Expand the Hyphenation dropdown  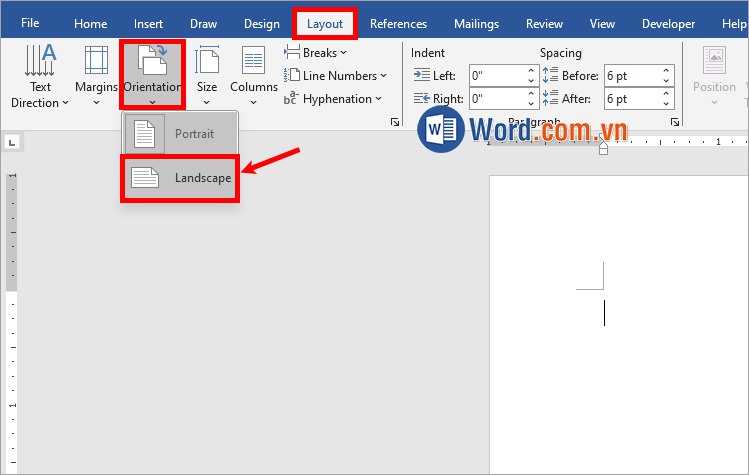pyautogui.click(x=335, y=99)
